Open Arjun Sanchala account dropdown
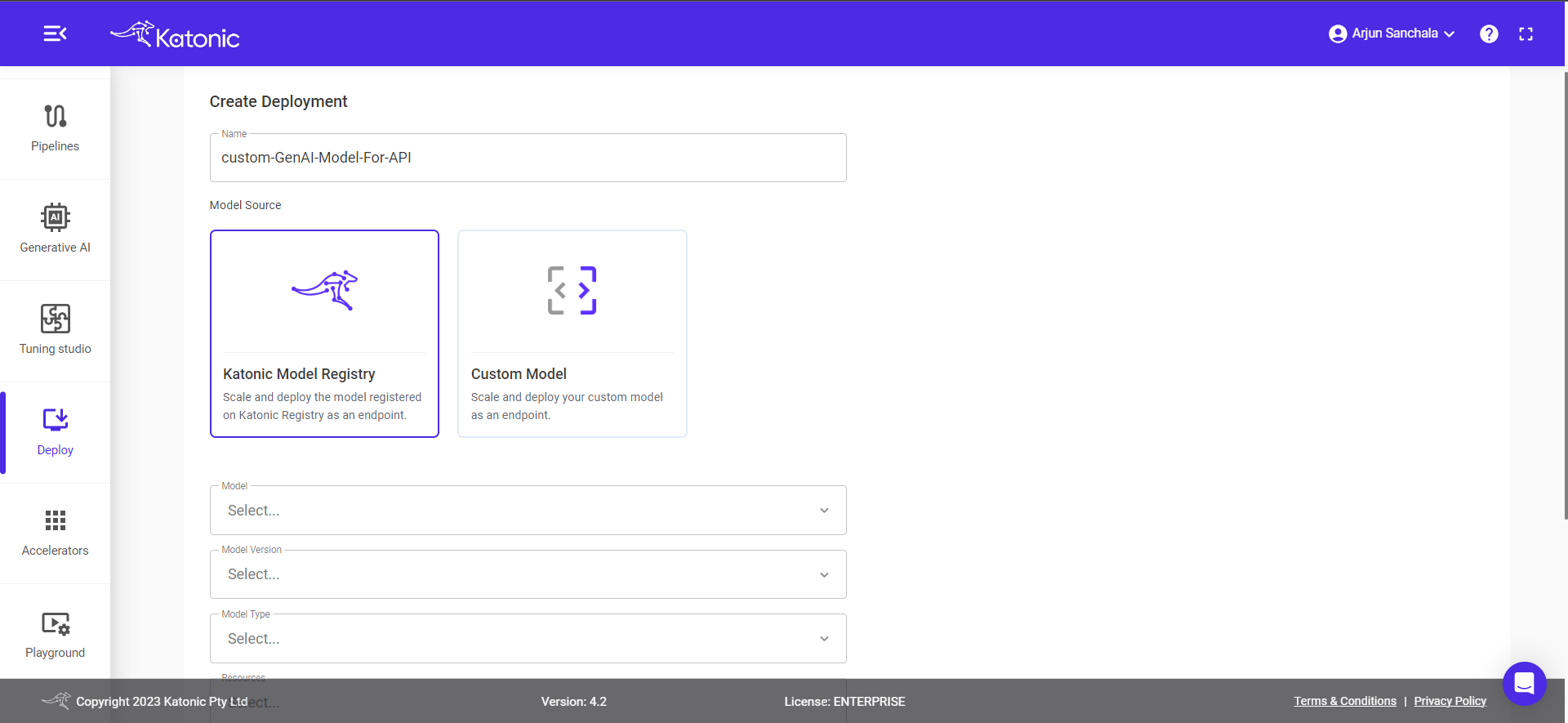The width and height of the screenshot is (1568, 723). pyautogui.click(x=1392, y=33)
